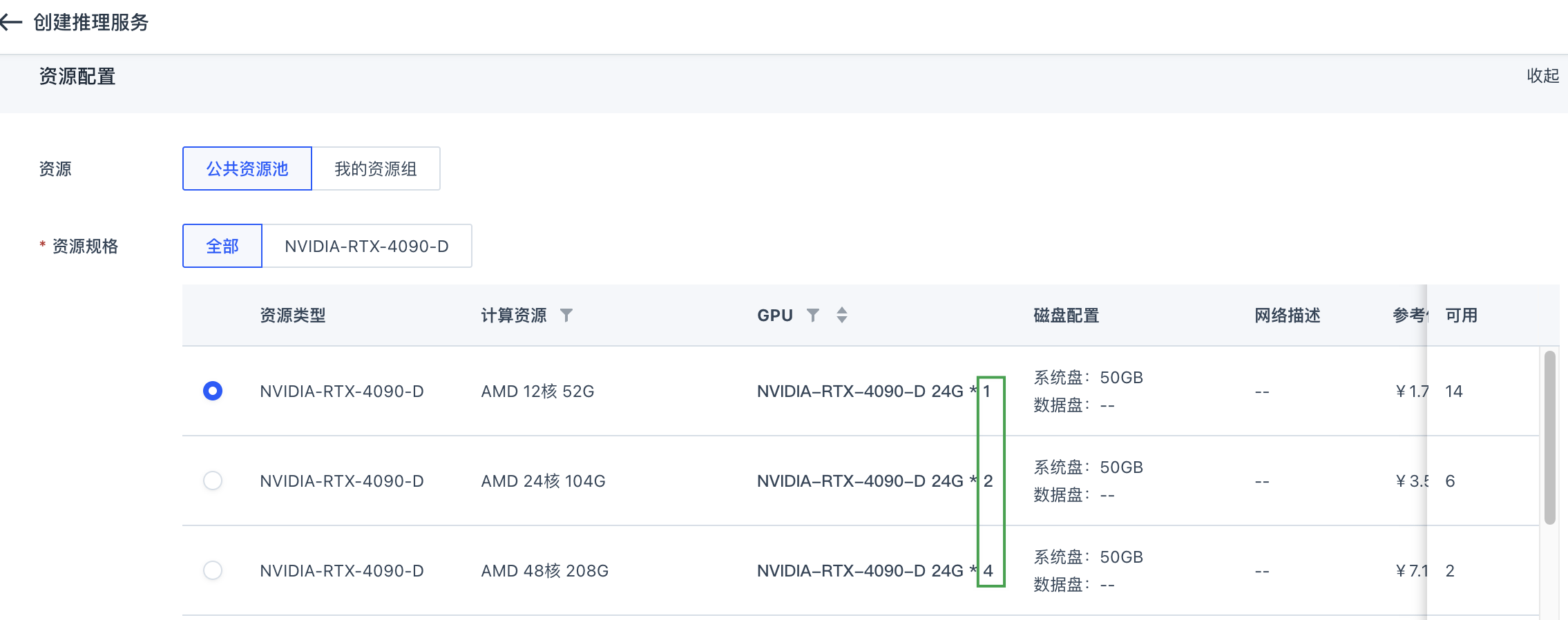Screen dimensions: 1568x620
Task: Click the available count 14
Action: click(1454, 391)
